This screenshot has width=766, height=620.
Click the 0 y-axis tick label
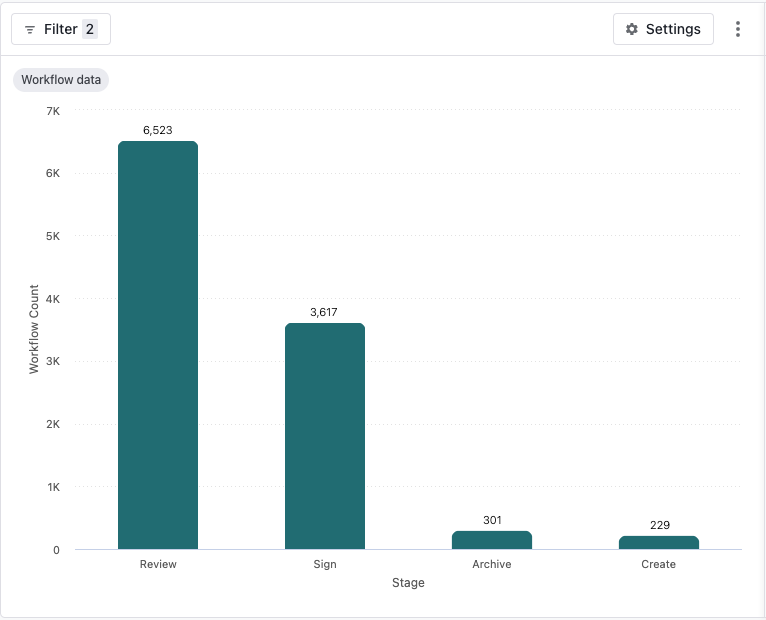56,550
